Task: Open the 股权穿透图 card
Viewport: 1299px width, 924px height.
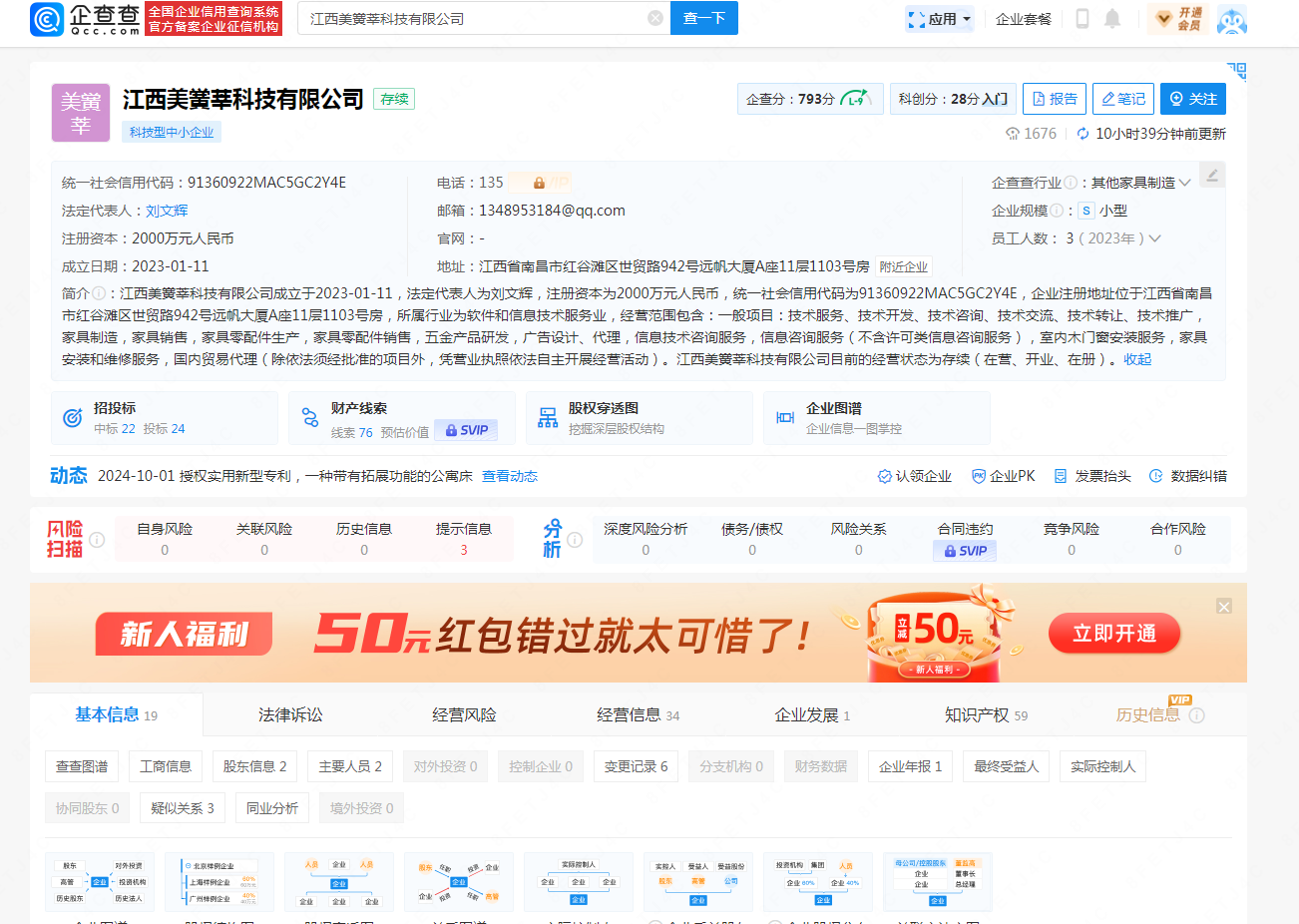Action: 640,418
